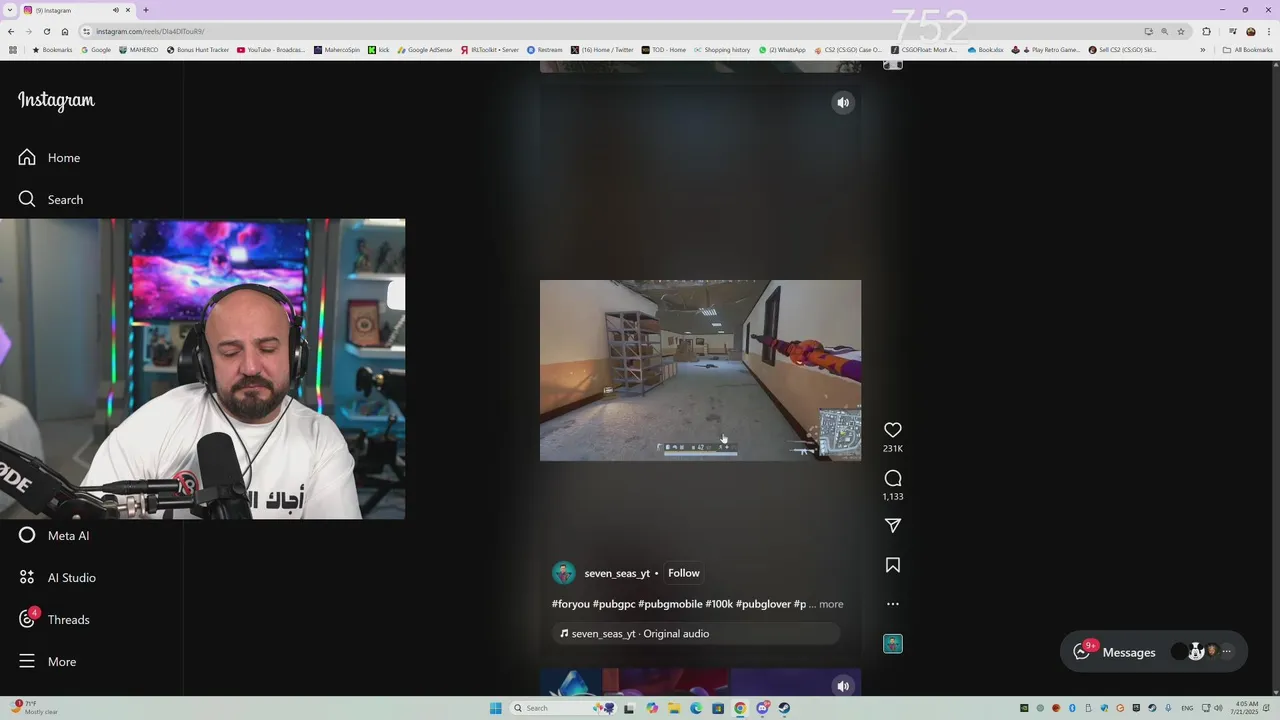
Task: Open the YouTube - Broadcas... bookmark
Action: pyautogui.click(x=271, y=49)
